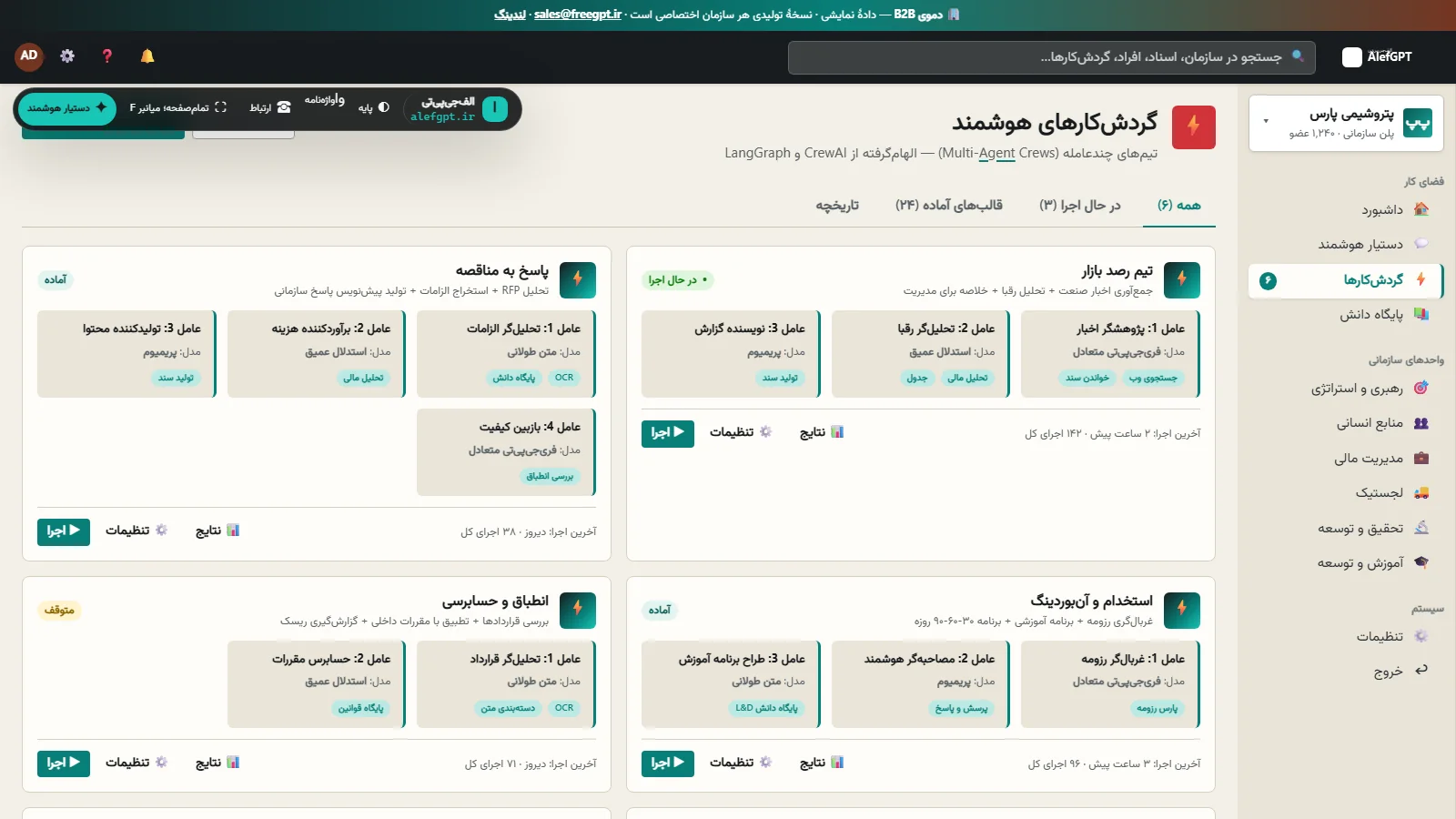
Task: Open the تاریخچه history tab
Action: pyautogui.click(x=837, y=206)
